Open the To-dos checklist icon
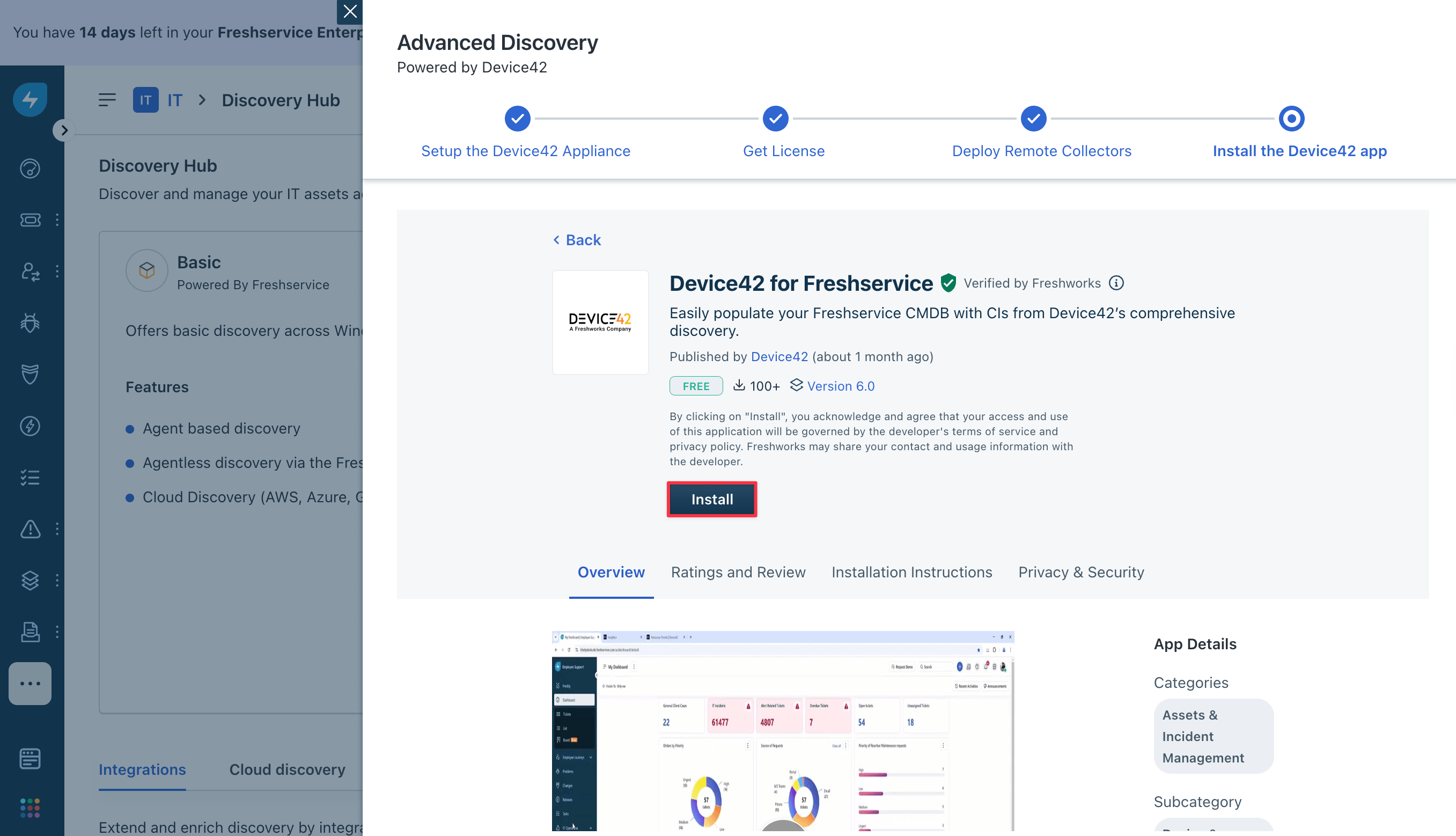Viewport: 1456px width, 836px height. [30, 477]
